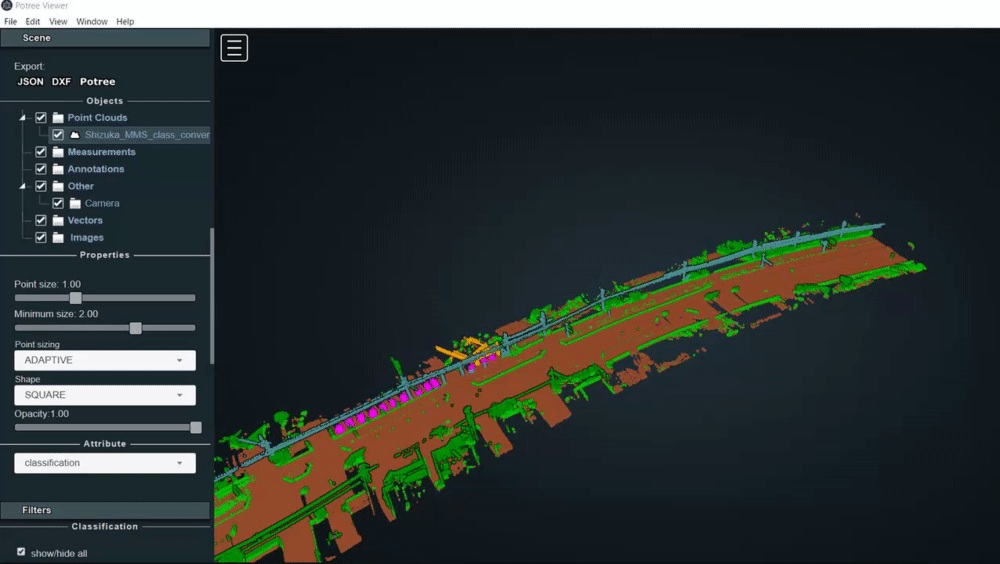The height and width of the screenshot is (564, 1000).
Task: Uncheck the Measurements visibility checkbox
Action: click(x=41, y=152)
